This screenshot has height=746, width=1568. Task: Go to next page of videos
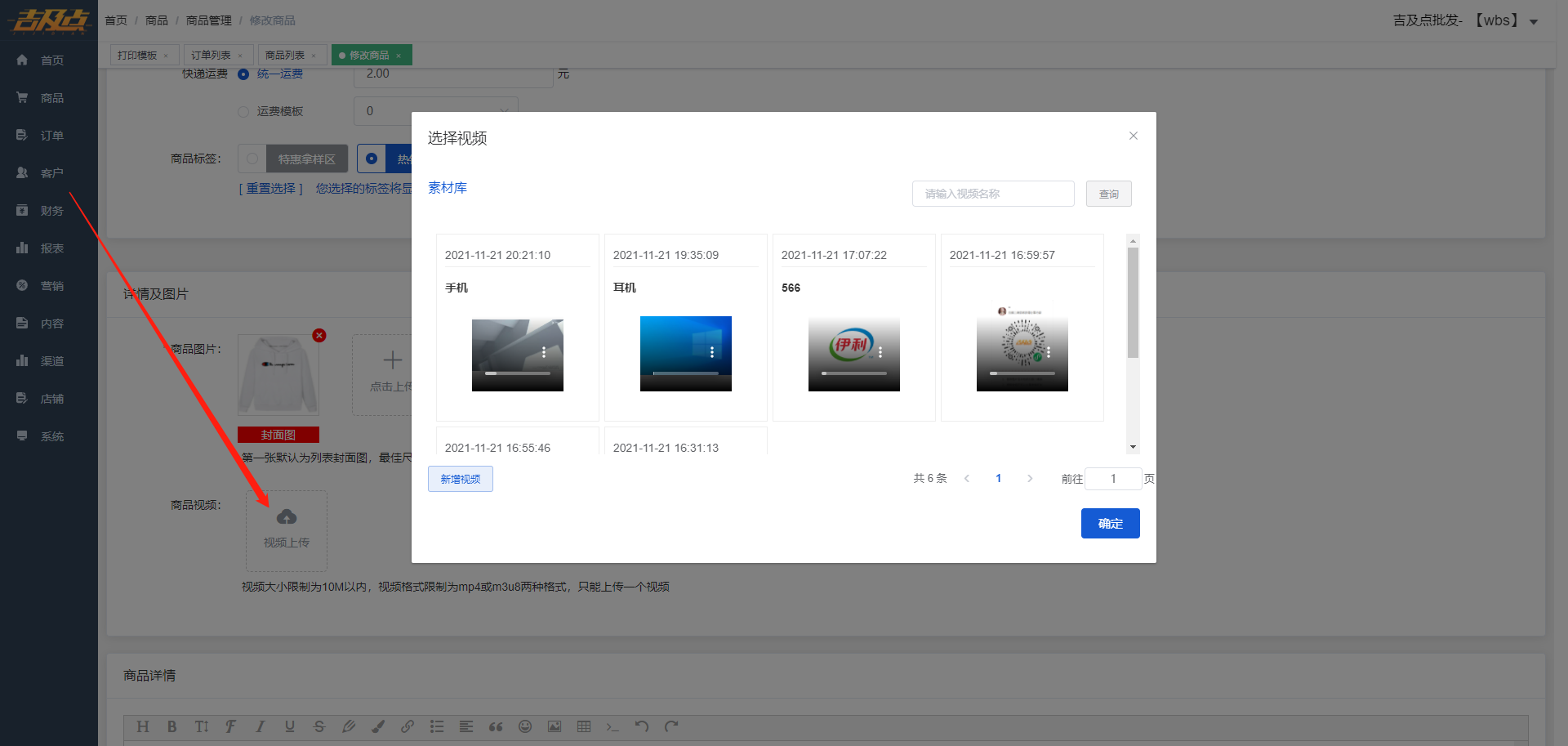pyautogui.click(x=1030, y=479)
